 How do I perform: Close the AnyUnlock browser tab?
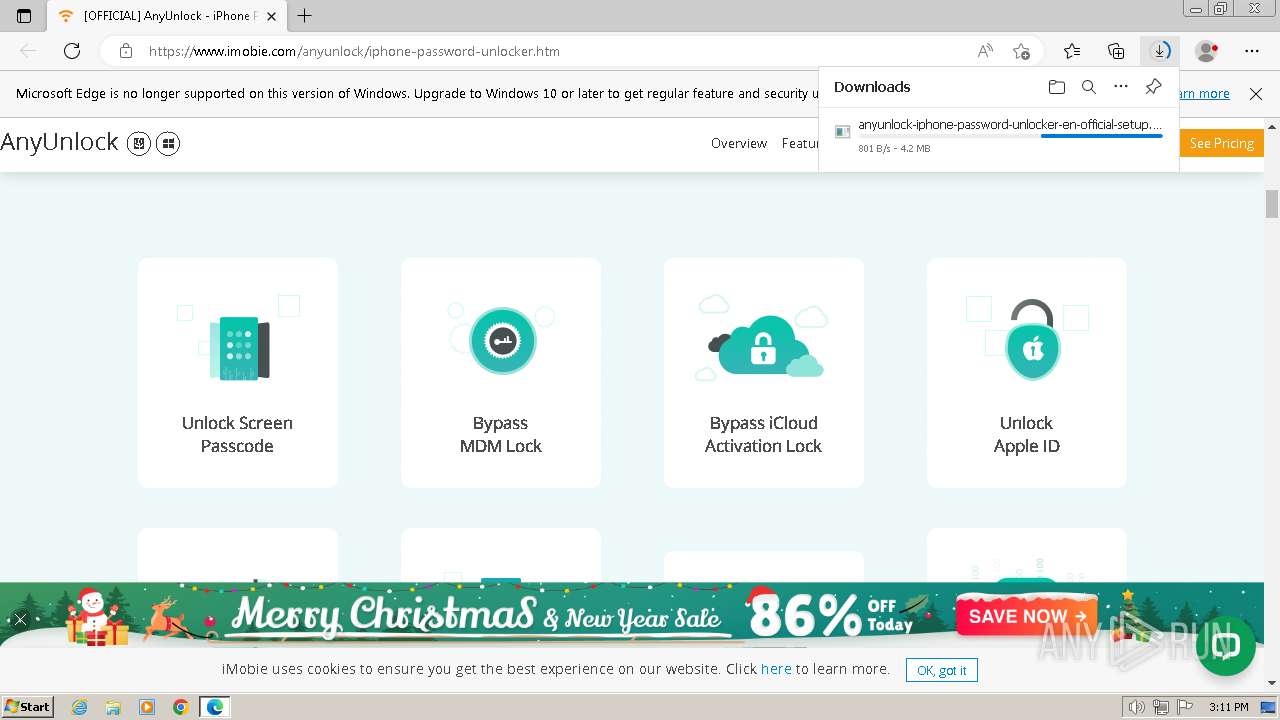tap(271, 16)
